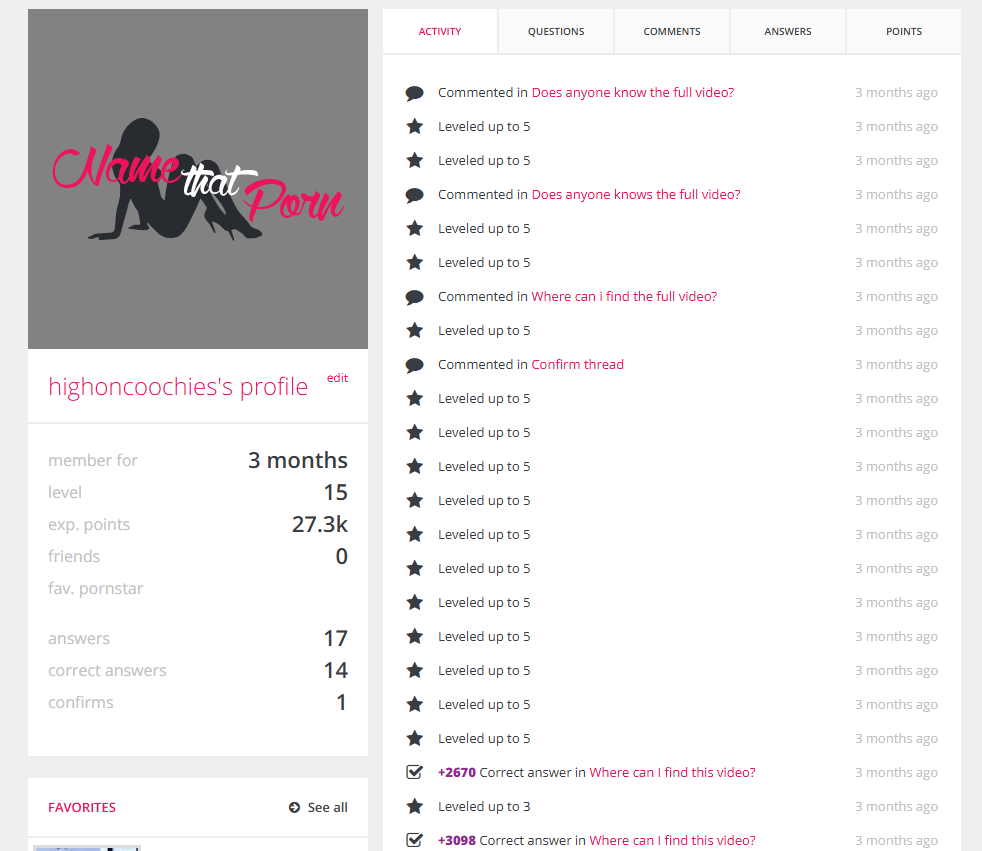
Task: Go to the Answers tab
Action: (x=788, y=31)
